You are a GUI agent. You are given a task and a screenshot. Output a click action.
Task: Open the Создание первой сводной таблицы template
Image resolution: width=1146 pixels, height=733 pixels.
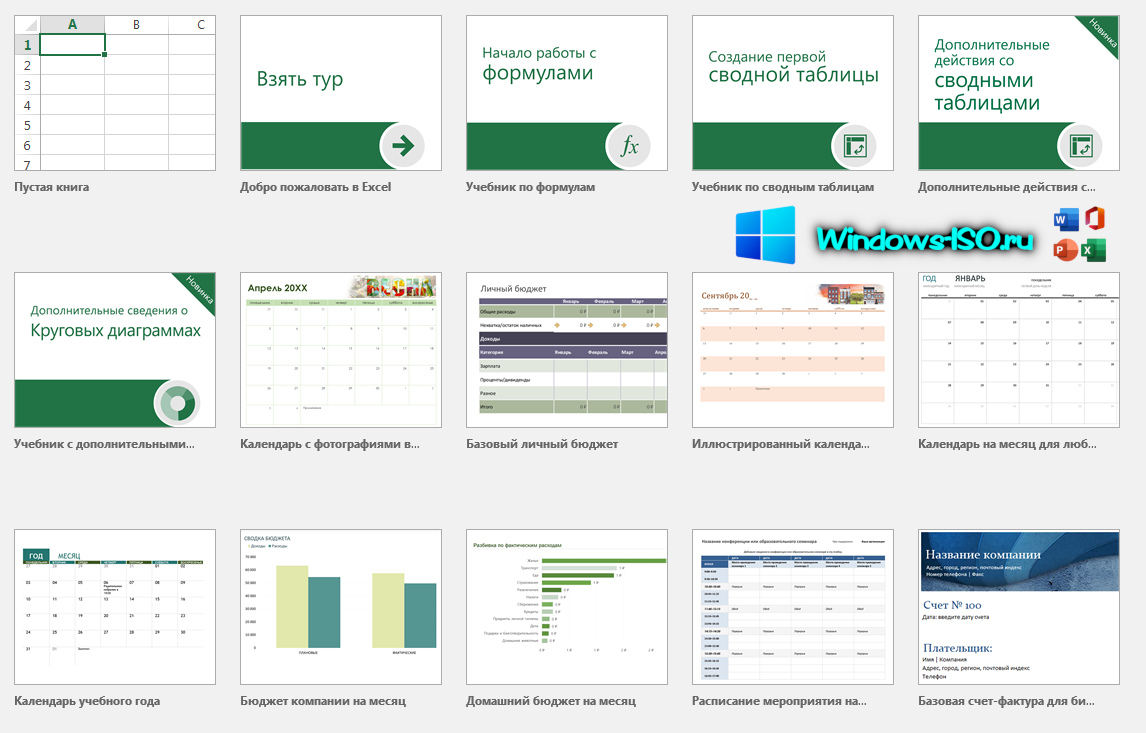(792, 93)
